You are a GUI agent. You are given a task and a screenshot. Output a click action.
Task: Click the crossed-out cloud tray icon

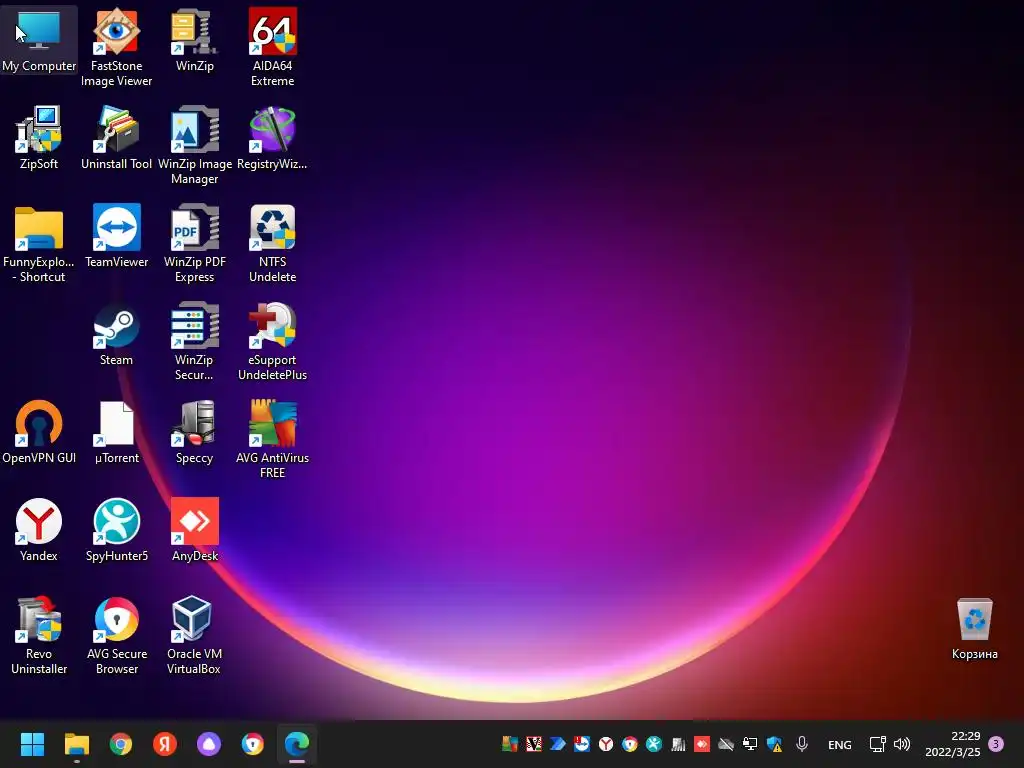tap(726, 744)
